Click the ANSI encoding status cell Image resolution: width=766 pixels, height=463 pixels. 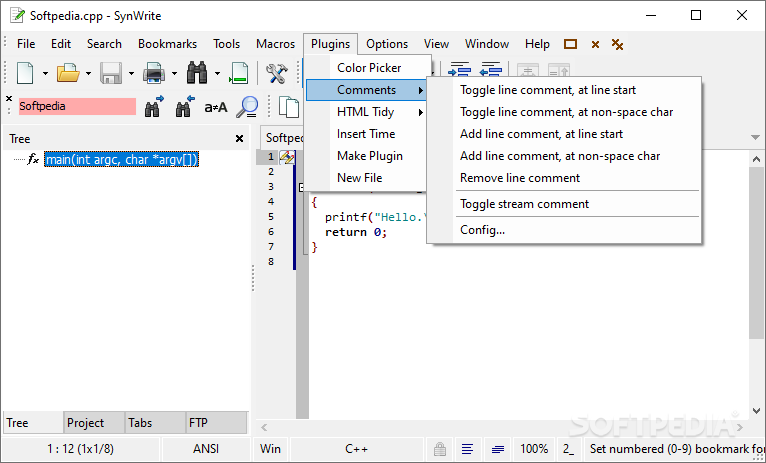(x=206, y=448)
